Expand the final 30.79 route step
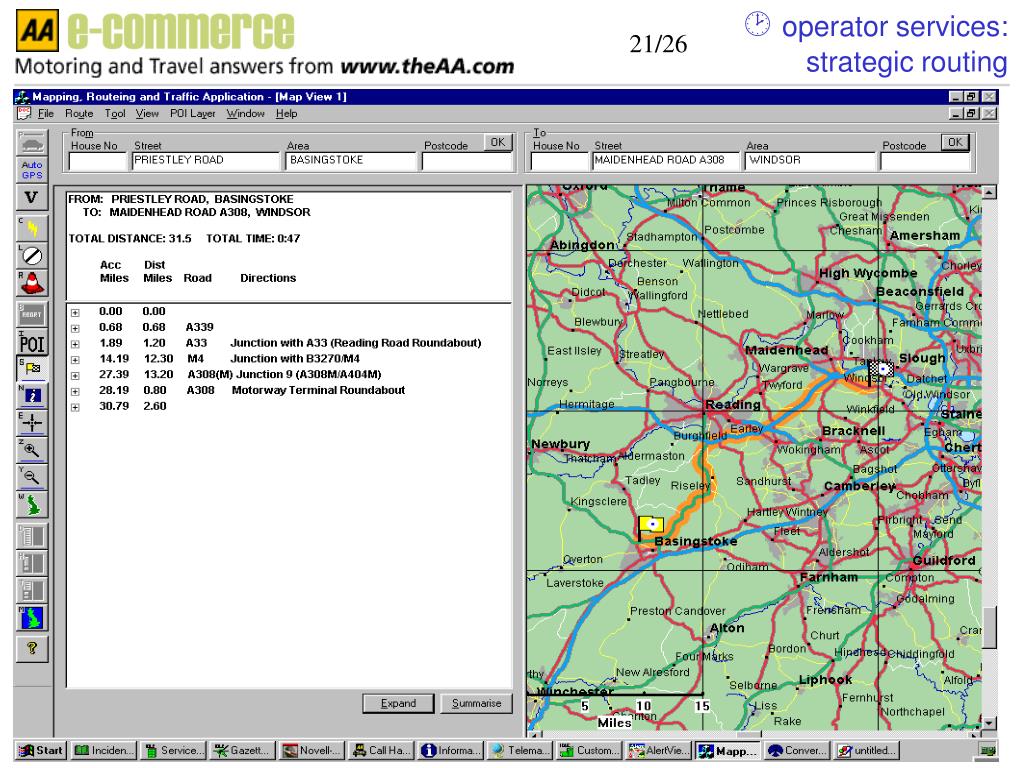This screenshot has width=1024, height=768. pyautogui.click(x=75, y=408)
